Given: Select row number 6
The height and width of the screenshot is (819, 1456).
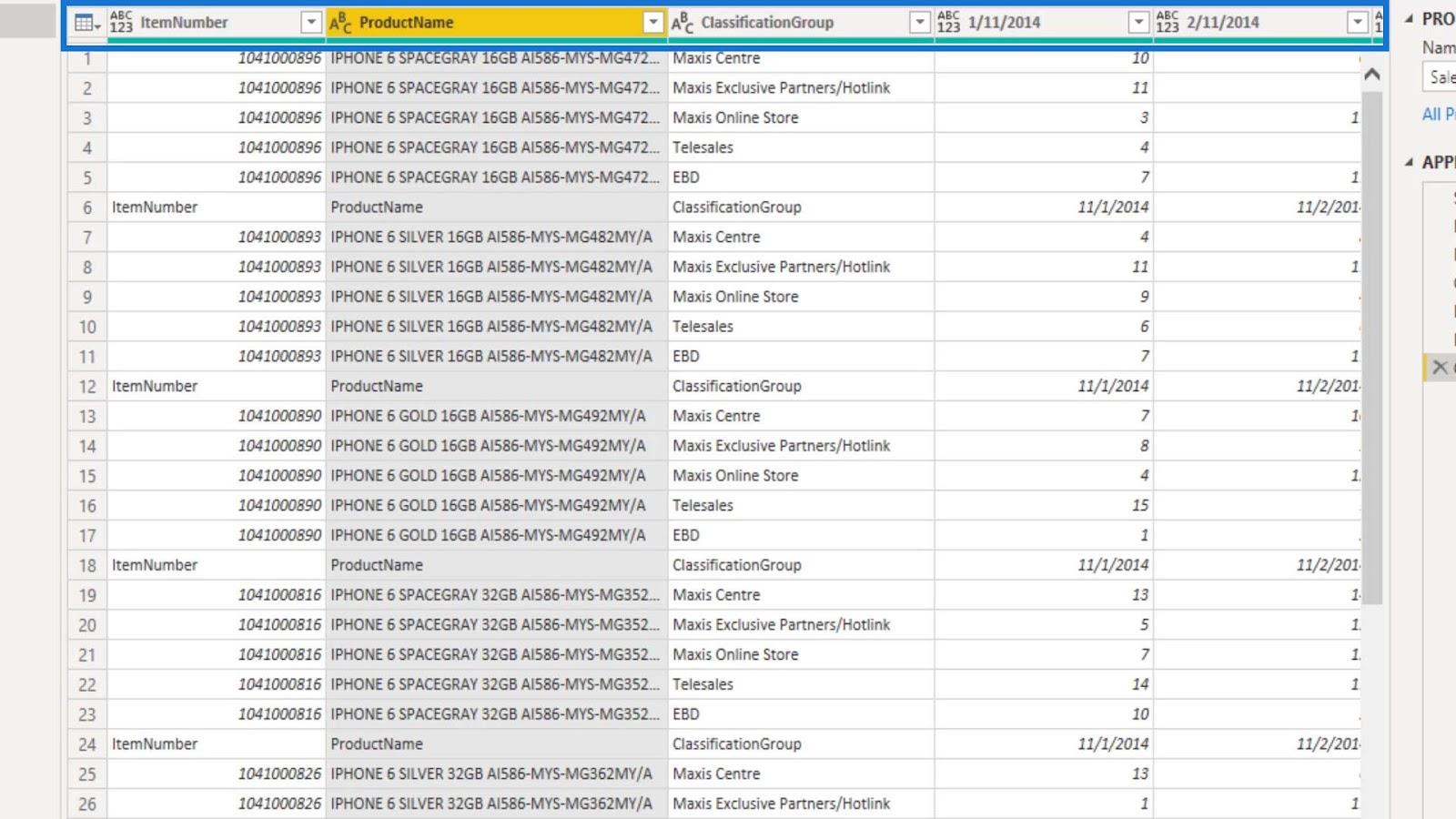Looking at the screenshot, I should click(87, 207).
